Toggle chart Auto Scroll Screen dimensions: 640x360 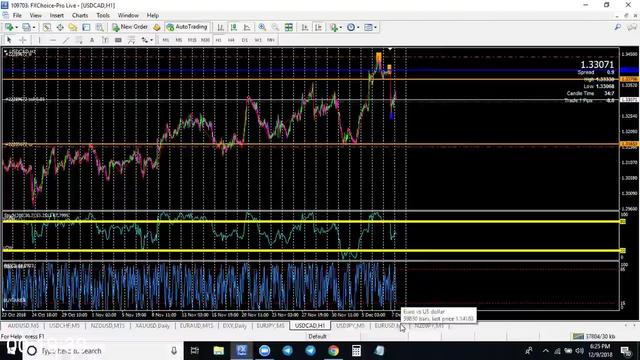305,27
